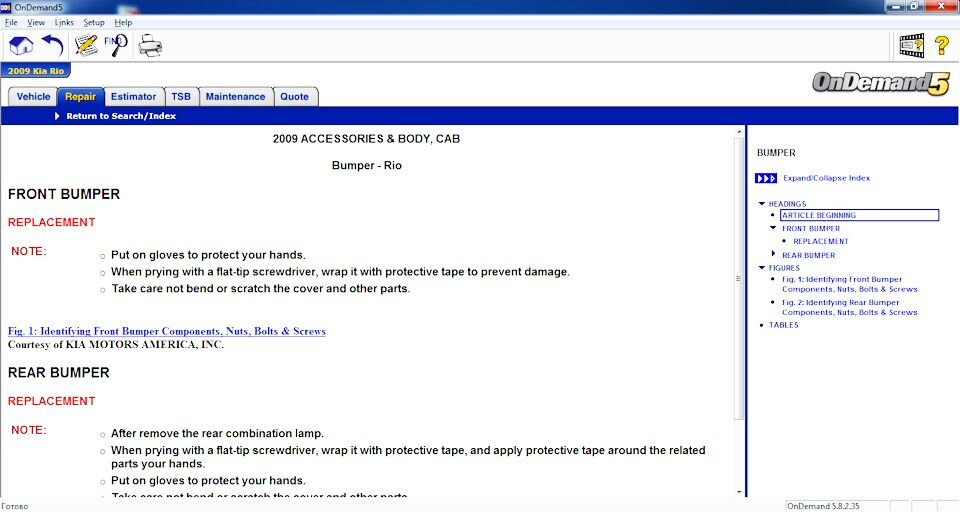Click the Expand/Collapse Index arrows icon
Screen dimensions: 960x512
pos(766,178)
